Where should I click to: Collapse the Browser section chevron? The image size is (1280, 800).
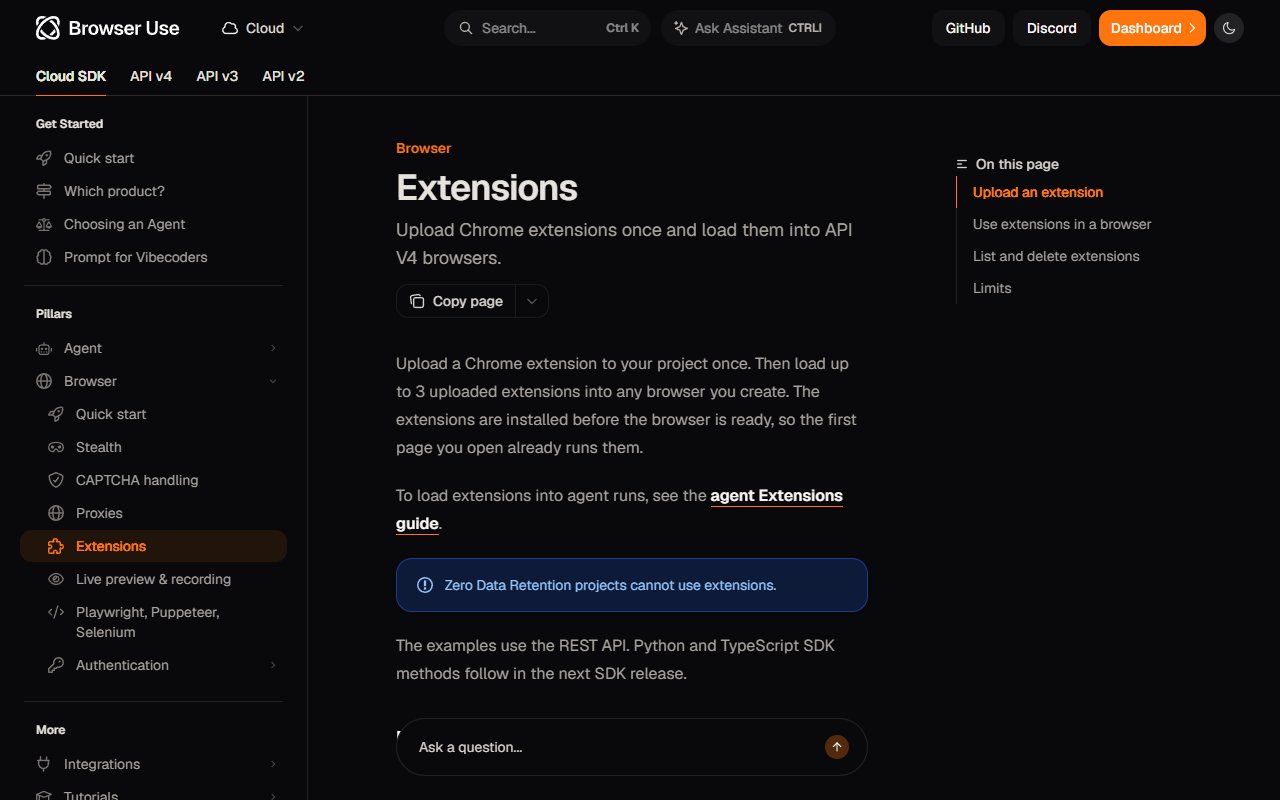273,381
